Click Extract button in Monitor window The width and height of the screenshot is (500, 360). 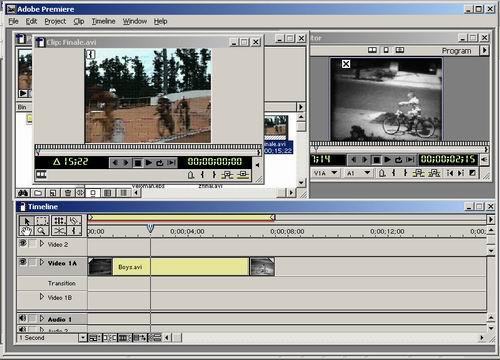434,173
